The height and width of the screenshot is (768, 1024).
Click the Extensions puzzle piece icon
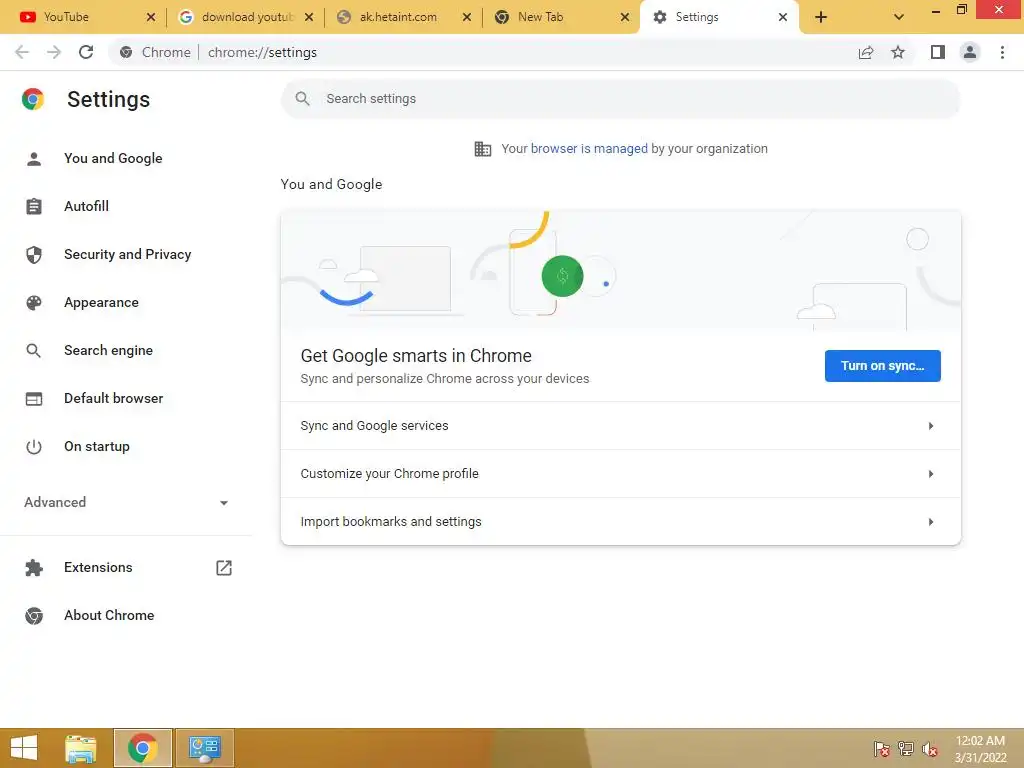click(34, 568)
